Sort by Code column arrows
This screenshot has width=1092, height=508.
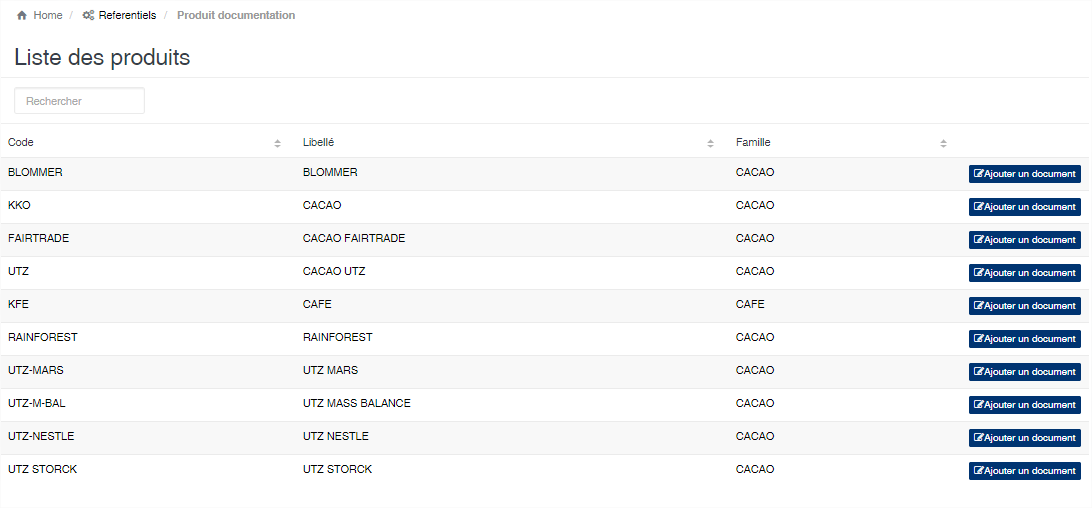277,144
